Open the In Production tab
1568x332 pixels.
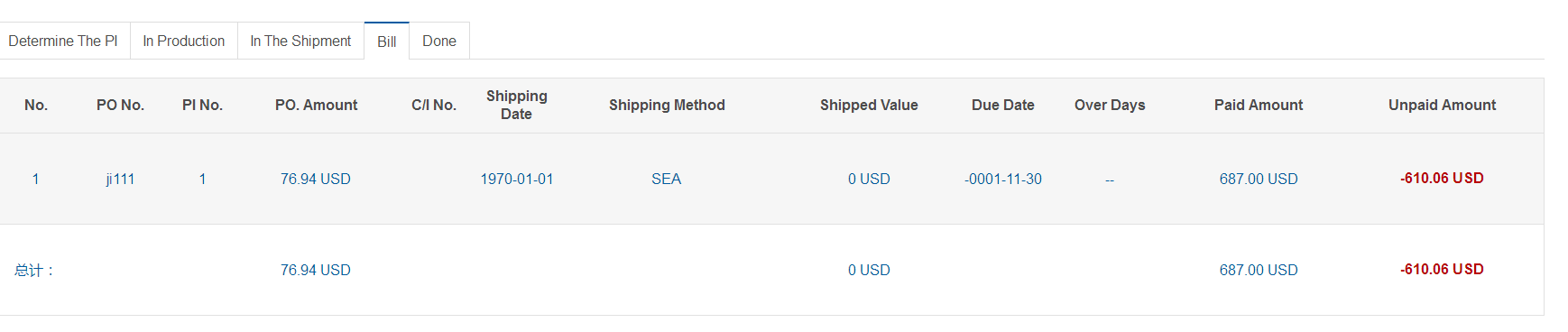click(x=184, y=41)
